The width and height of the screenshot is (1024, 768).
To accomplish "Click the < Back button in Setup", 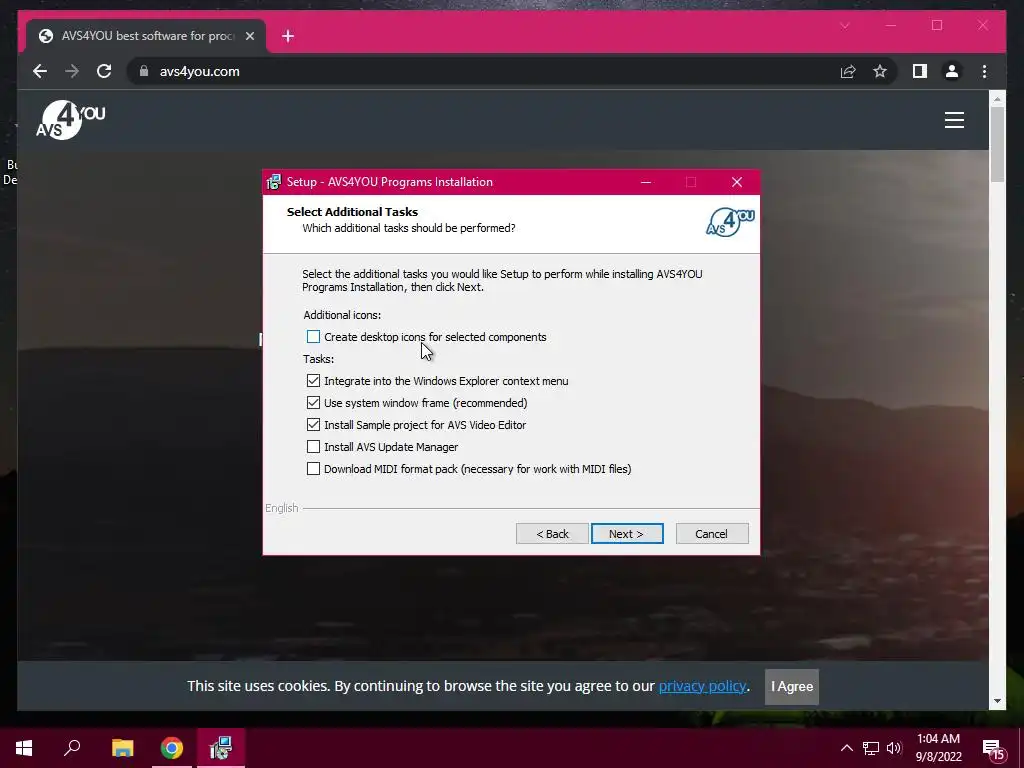I will [x=552, y=534].
